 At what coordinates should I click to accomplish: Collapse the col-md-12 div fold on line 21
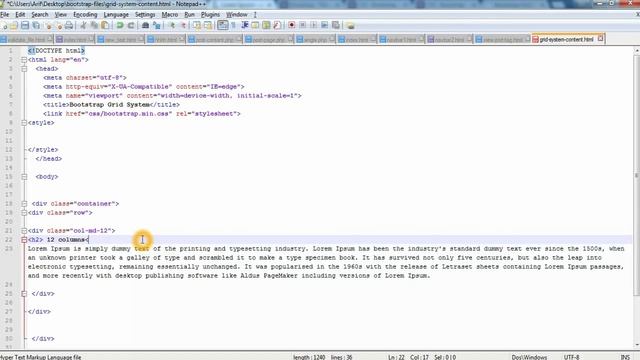[24, 231]
